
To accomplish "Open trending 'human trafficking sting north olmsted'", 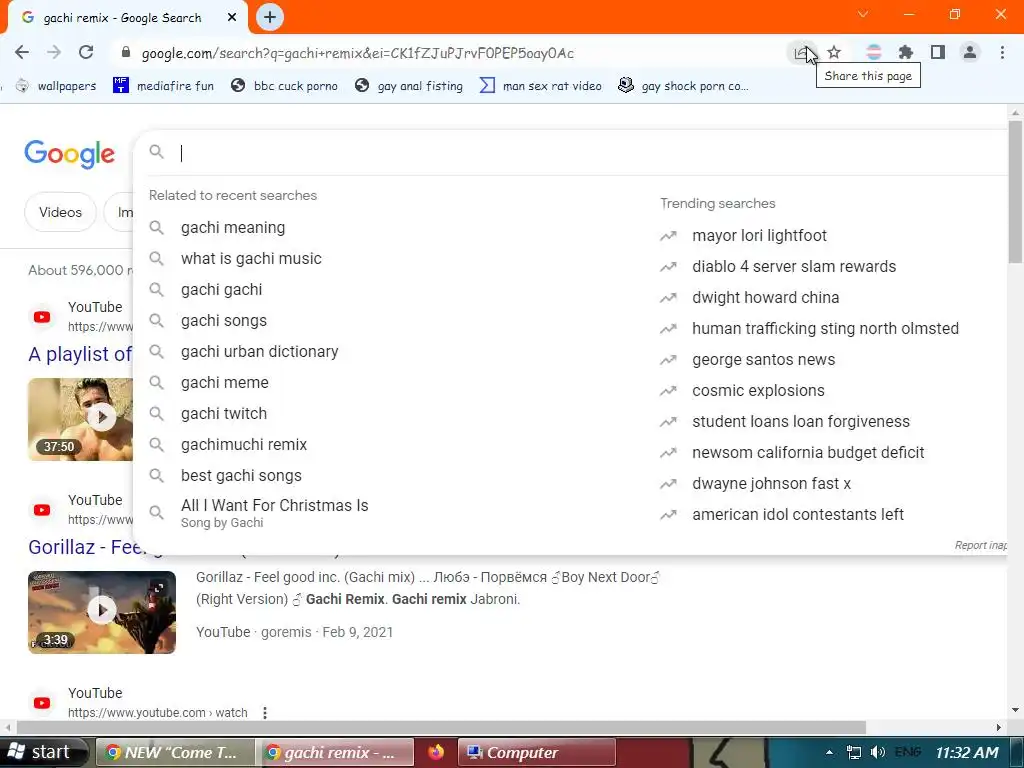I will [x=825, y=328].
